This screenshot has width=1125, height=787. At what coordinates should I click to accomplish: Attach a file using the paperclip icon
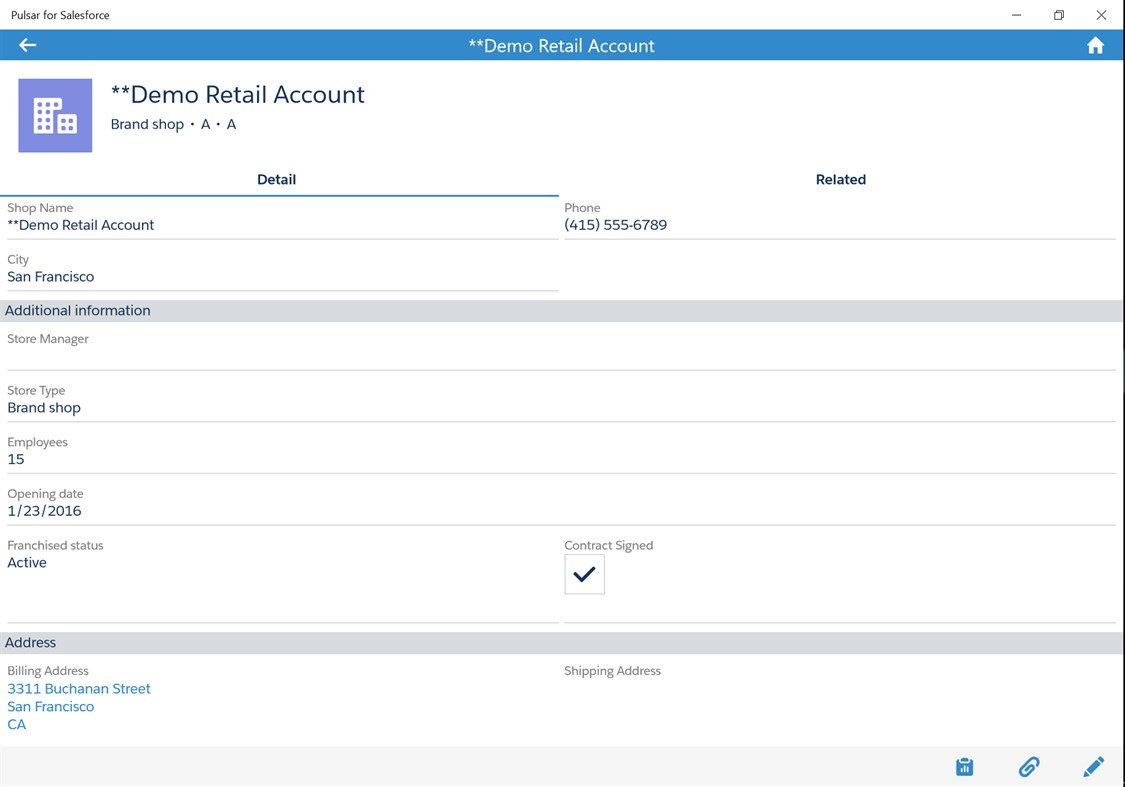pyautogui.click(x=1029, y=766)
